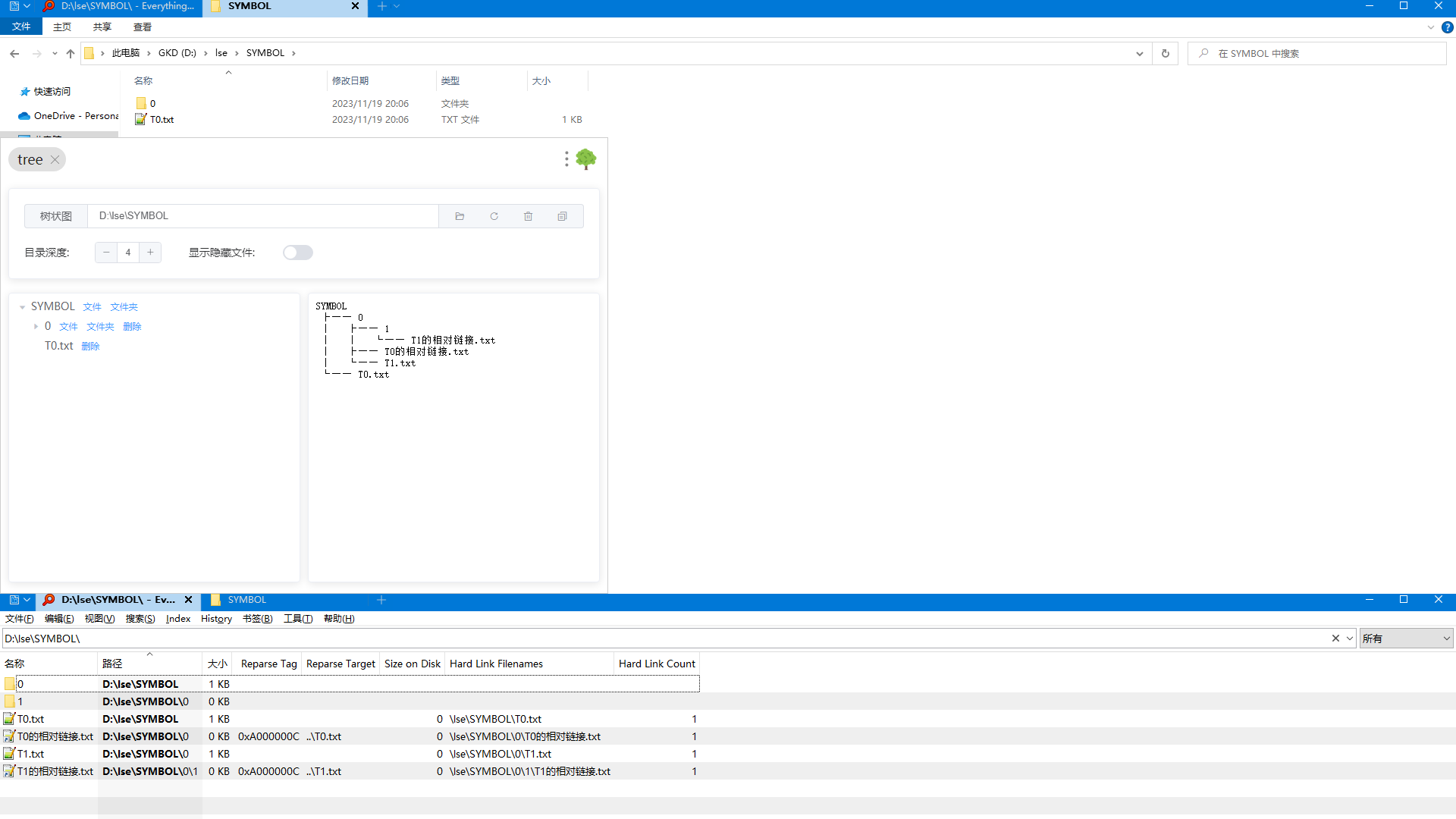The height and width of the screenshot is (819, 1456).
Task: Open the 所有 filter dropdown in Everything
Action: (x=1406, y=639)
